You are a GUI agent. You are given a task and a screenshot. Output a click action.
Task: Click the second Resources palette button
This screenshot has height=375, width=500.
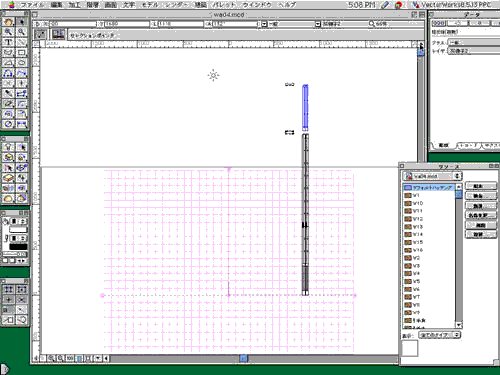(480, 196)
